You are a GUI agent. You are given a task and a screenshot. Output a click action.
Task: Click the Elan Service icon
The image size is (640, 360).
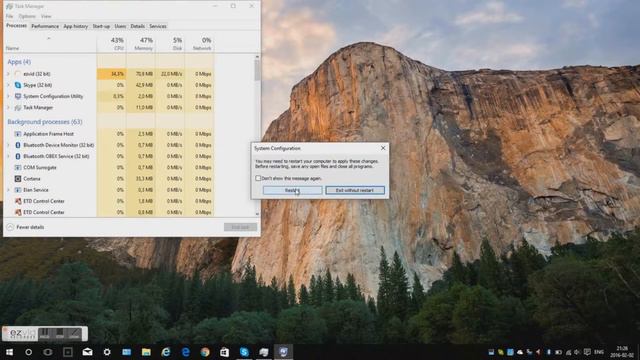18,190
